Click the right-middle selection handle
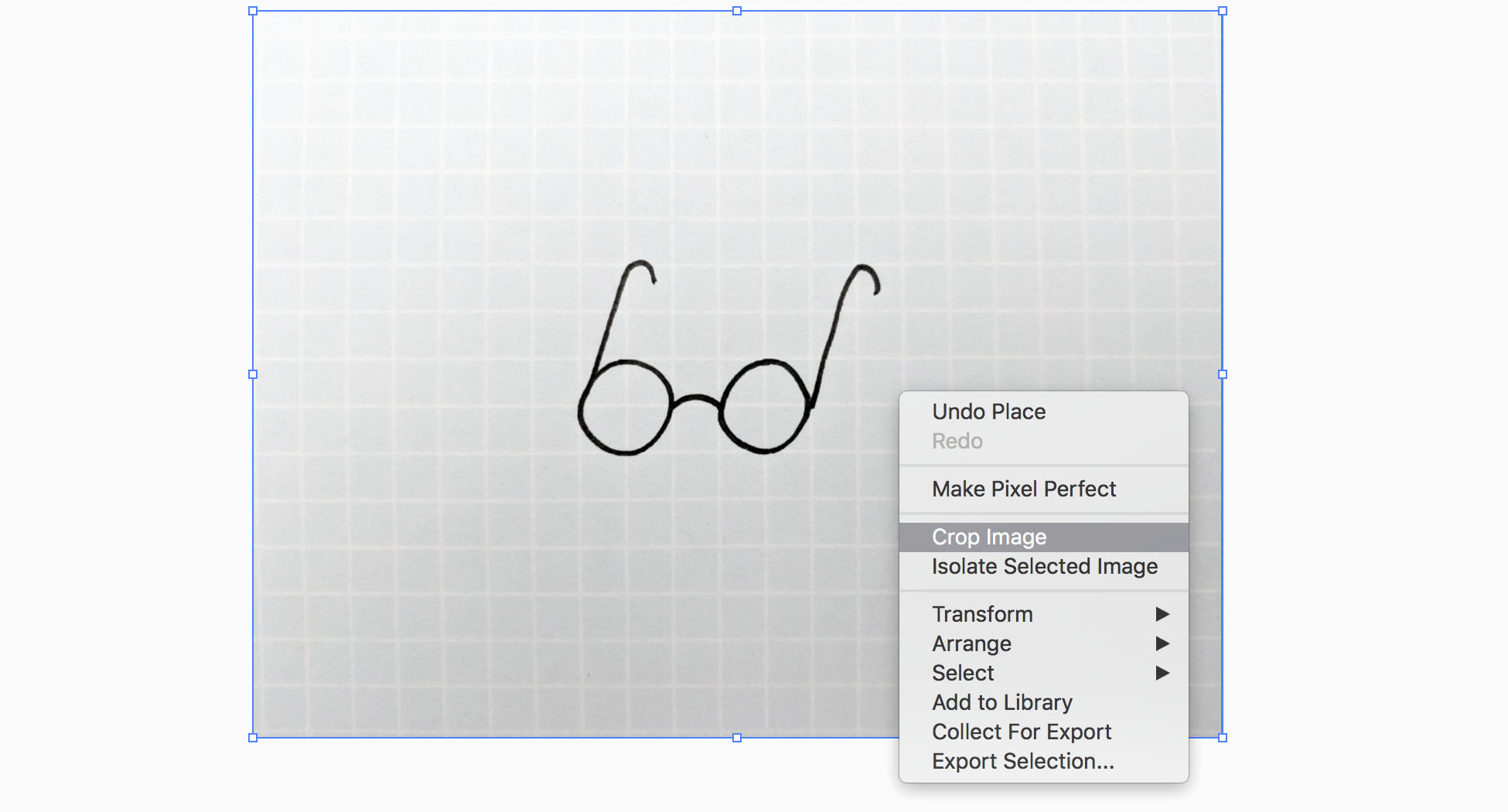The width and height of the screenshot is (1508, 812). point(1223,374)
